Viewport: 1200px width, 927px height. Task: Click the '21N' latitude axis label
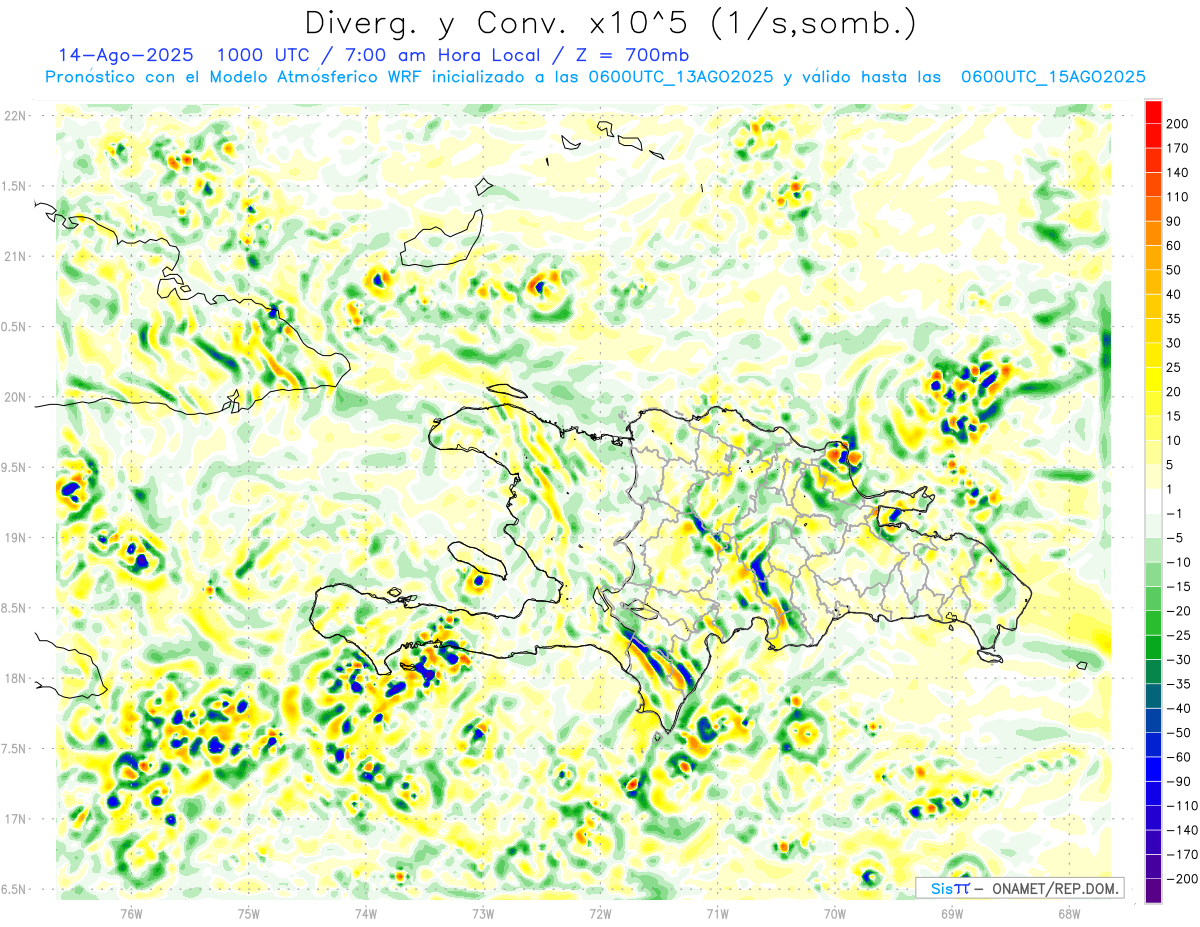14,256
